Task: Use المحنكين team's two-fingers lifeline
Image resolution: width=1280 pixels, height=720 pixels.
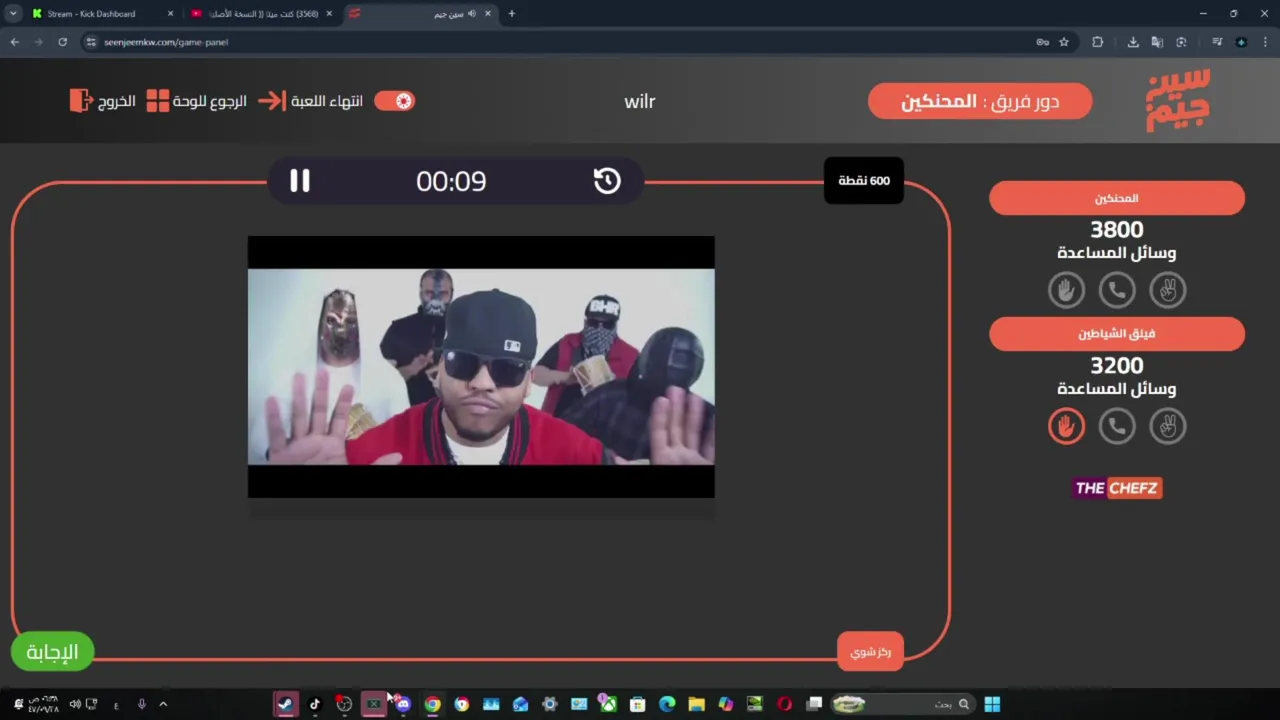Action: point(1167,290)
